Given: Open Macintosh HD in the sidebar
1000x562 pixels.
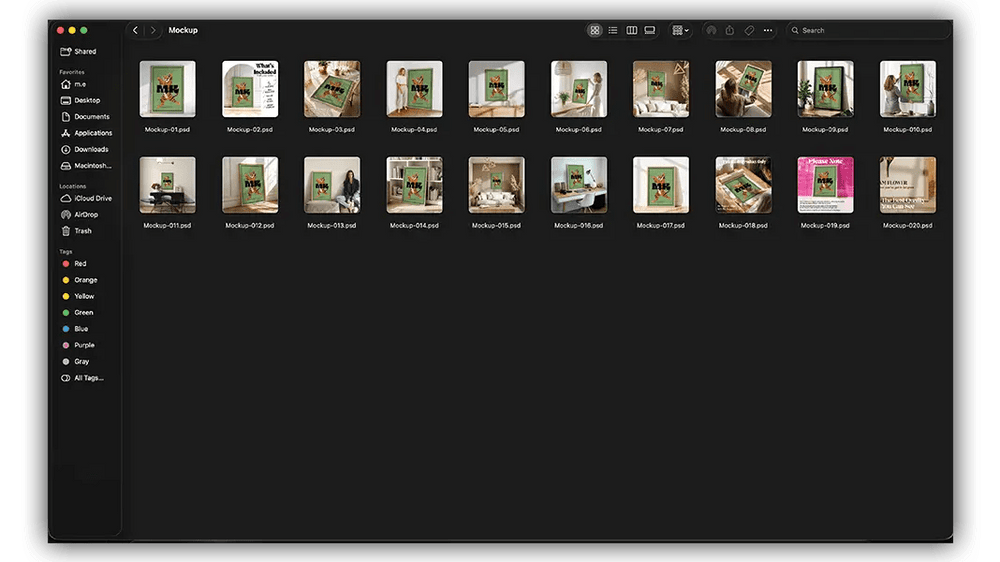Looking at the screenshot, I should tap(85, 166).
